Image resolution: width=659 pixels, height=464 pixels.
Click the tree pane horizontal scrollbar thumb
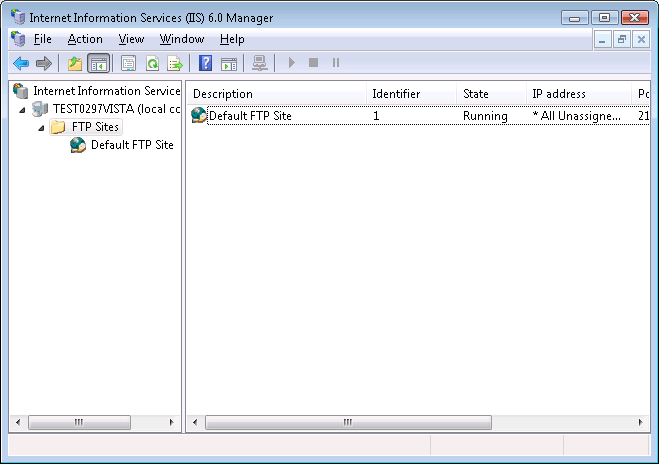[79, 422]
